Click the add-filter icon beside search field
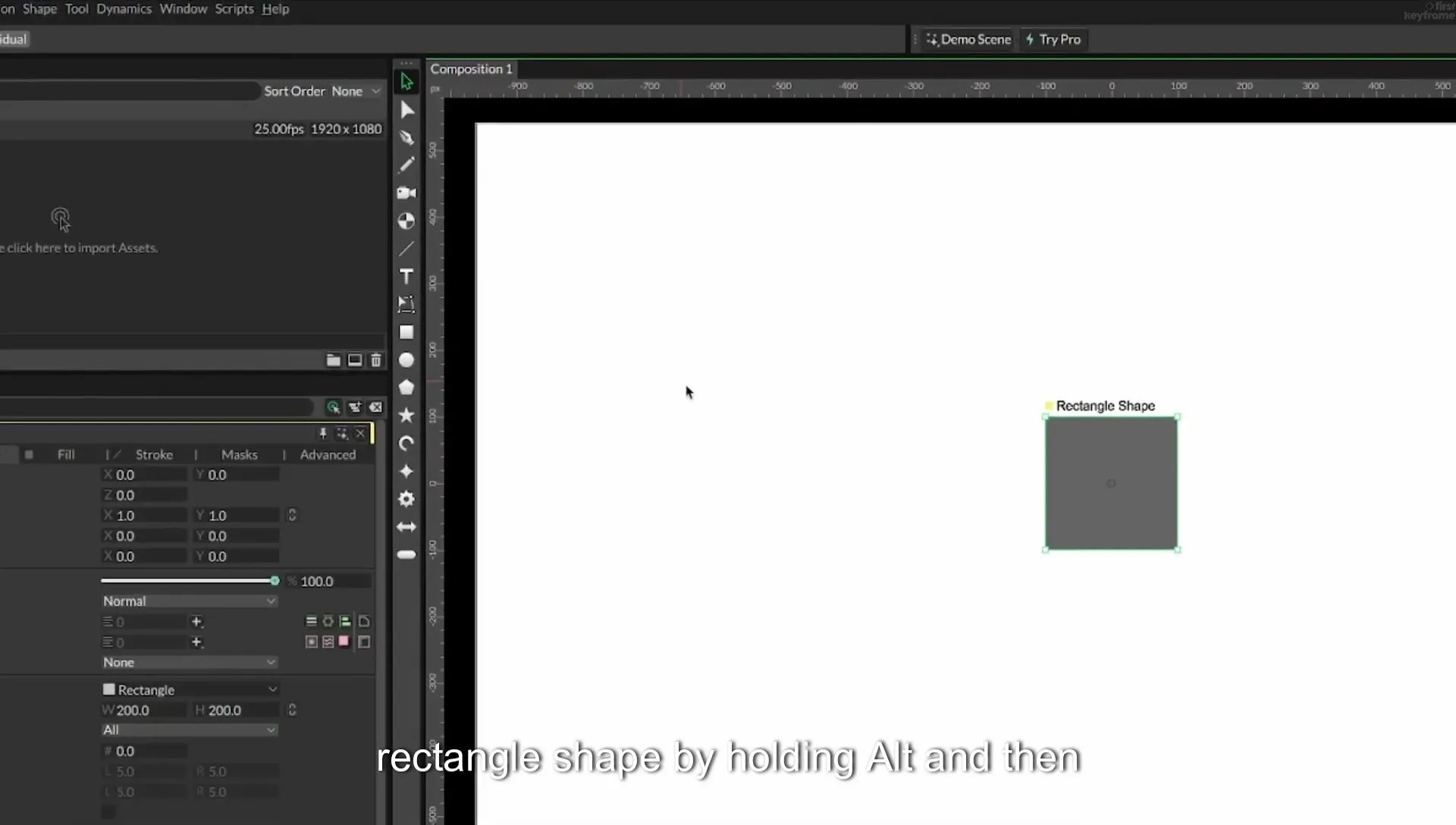 click(x=354, y=407)
